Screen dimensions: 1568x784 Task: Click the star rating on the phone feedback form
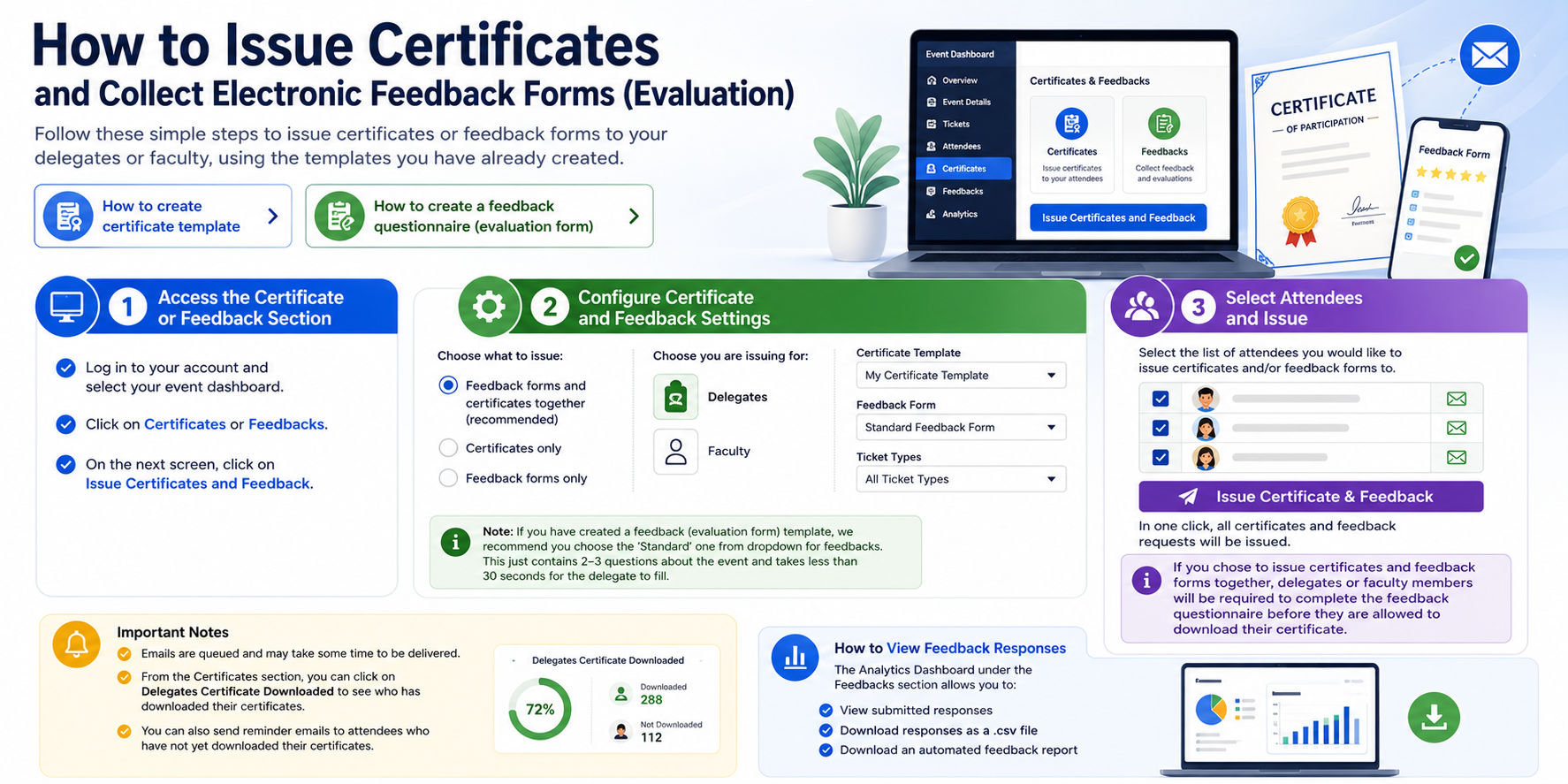(x=1450, y=175)
